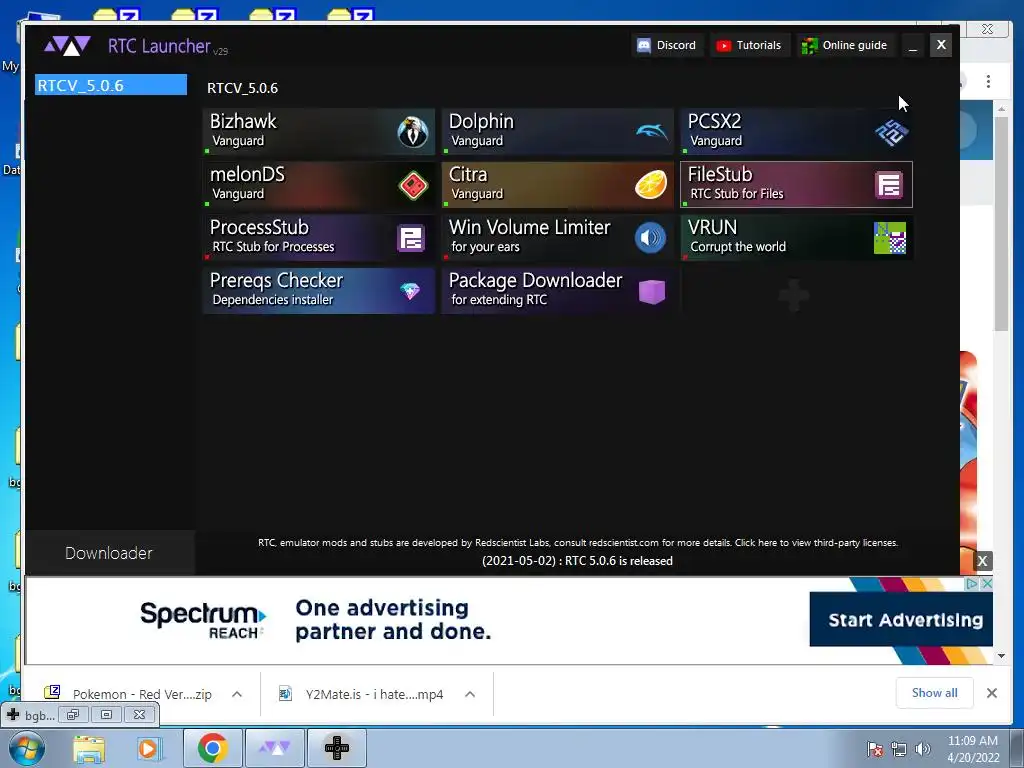Click the Discord icon in header
The height and width of the screenshot is (768, 1024).
point(644,45)
